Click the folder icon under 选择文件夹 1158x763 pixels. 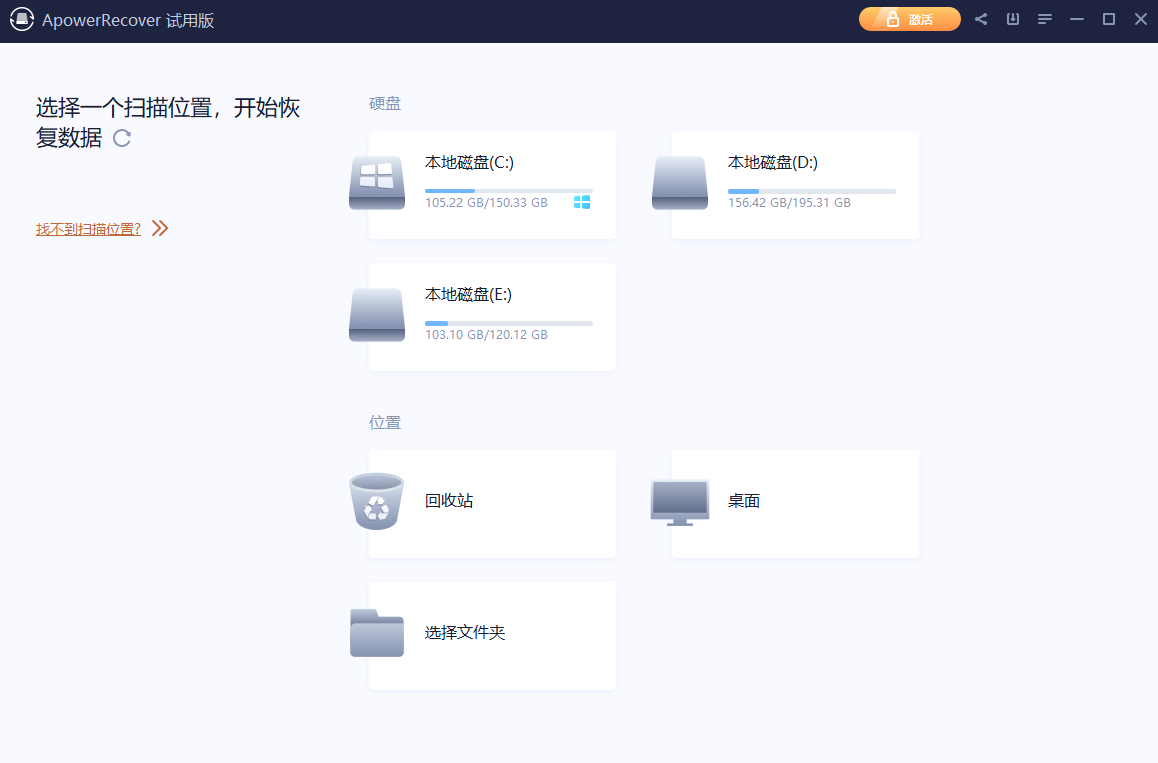tap(377, 633)
